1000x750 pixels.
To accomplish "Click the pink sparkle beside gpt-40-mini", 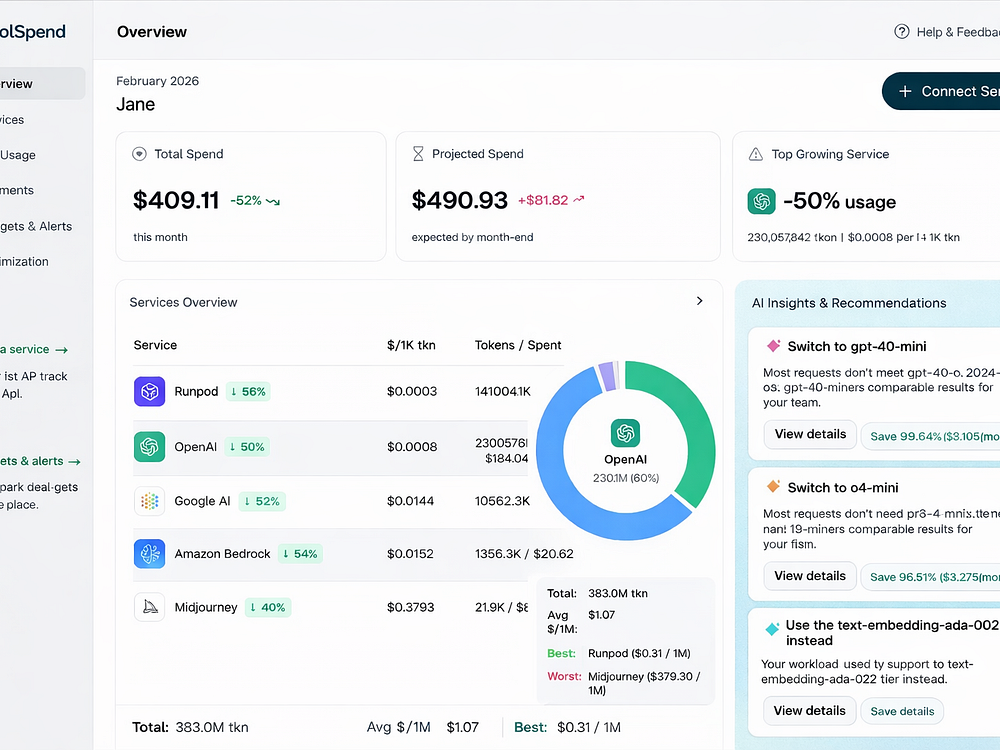I will (x=773, y=346).
